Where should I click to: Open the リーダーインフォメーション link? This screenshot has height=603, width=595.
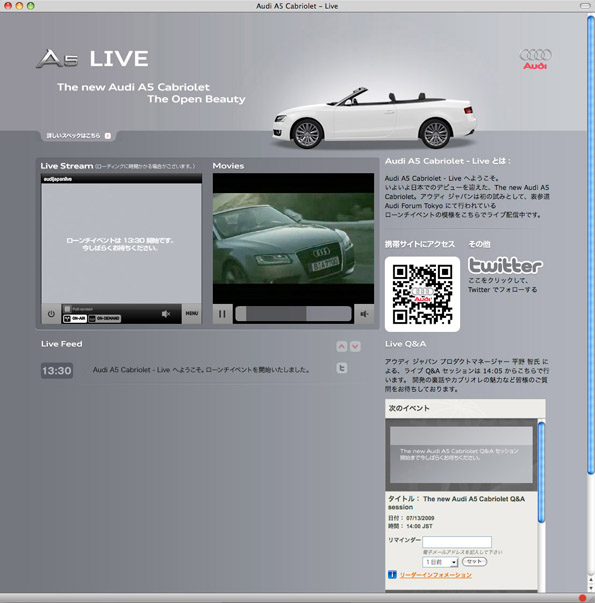click(435, 575)
